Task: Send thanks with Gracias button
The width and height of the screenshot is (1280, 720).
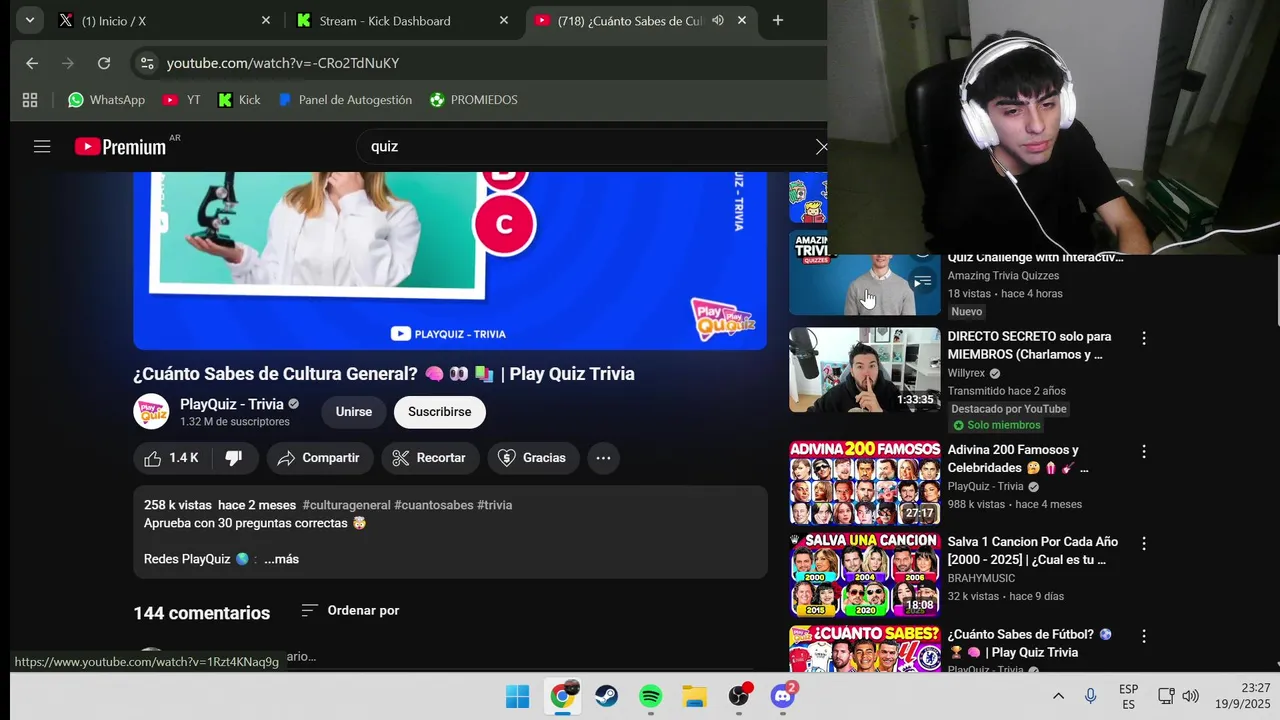Action: click(x=533, y=458)
